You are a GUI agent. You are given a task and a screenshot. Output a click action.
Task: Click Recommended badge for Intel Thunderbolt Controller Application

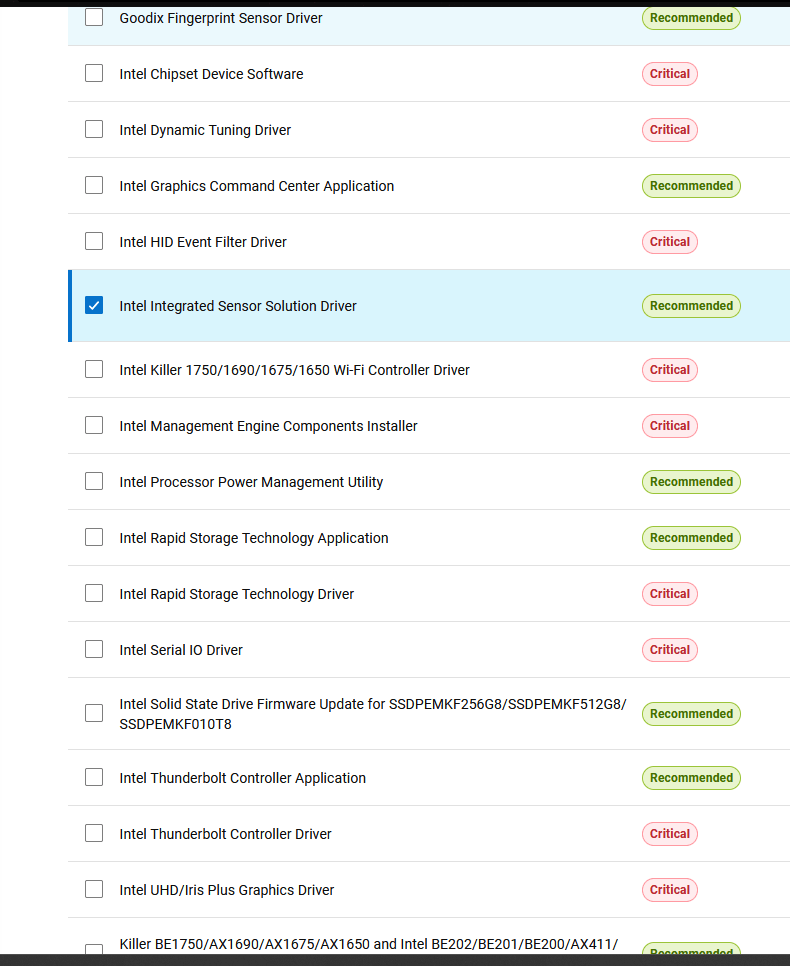pyautogui.click(x=691, y=778)
